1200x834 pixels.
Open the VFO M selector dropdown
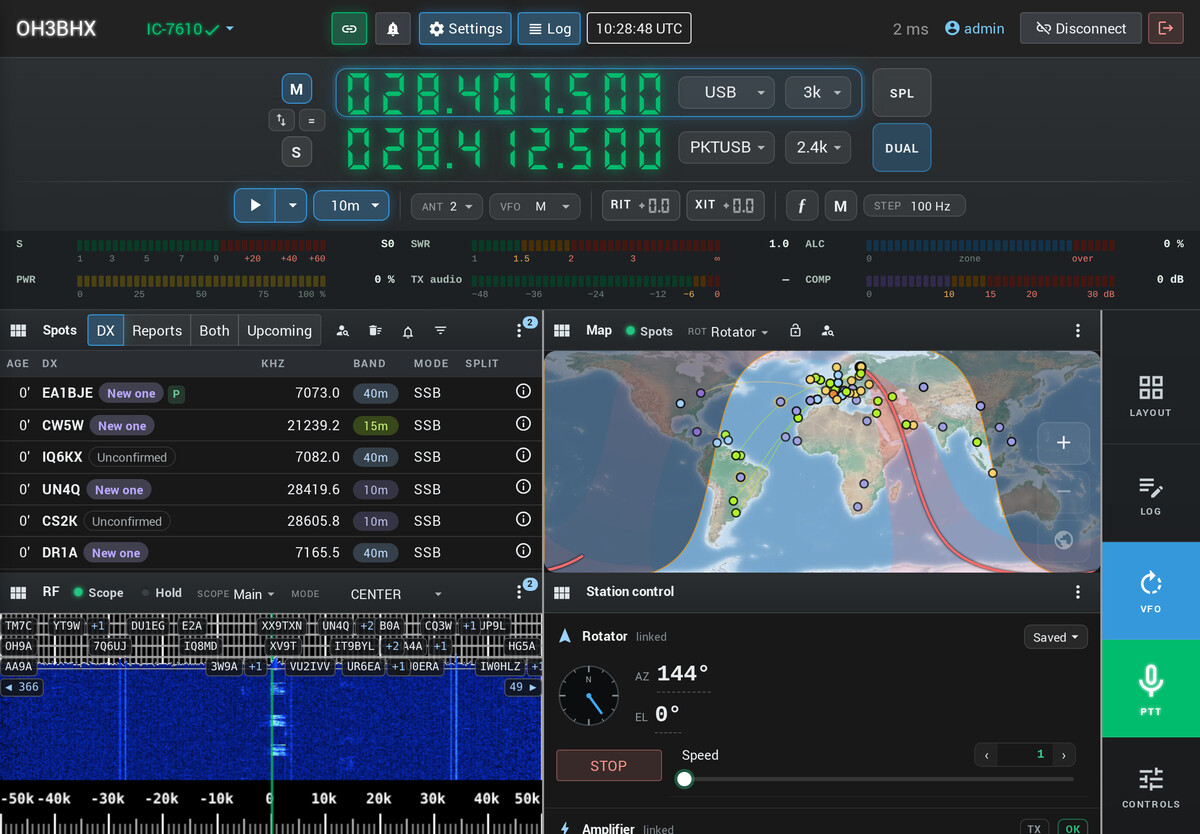535,206
